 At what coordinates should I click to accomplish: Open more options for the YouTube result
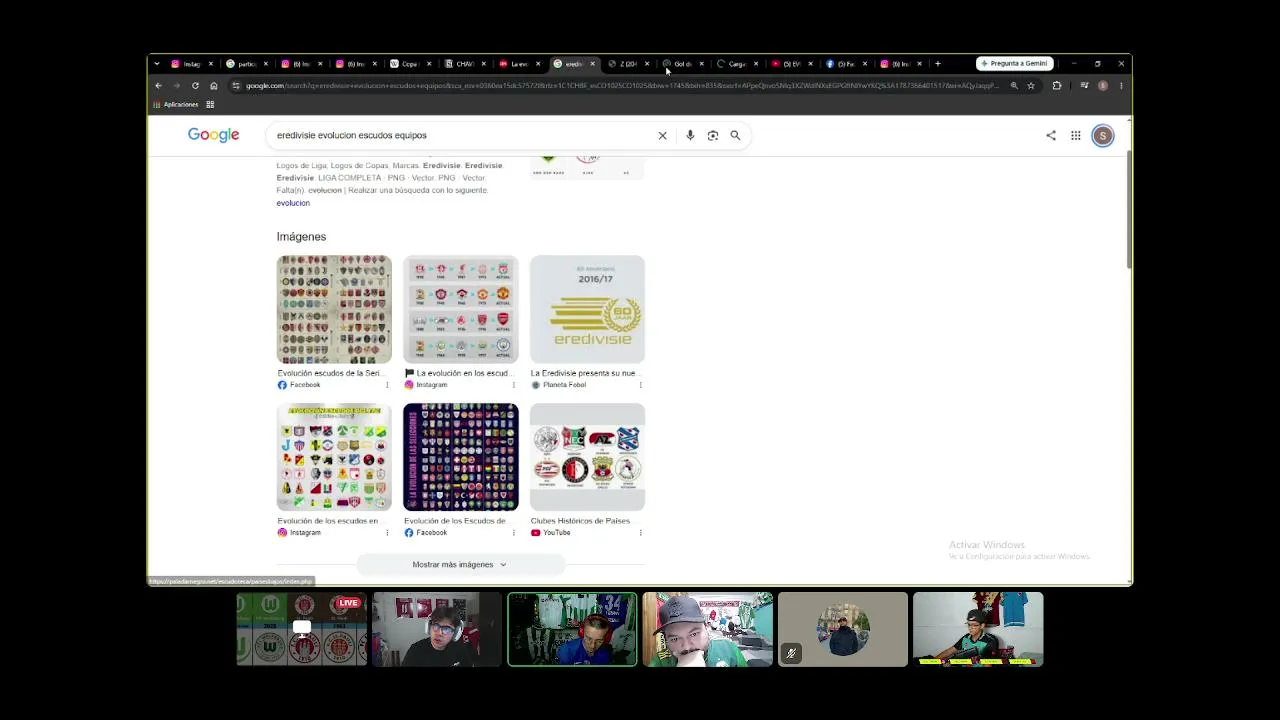coord(640,533)
